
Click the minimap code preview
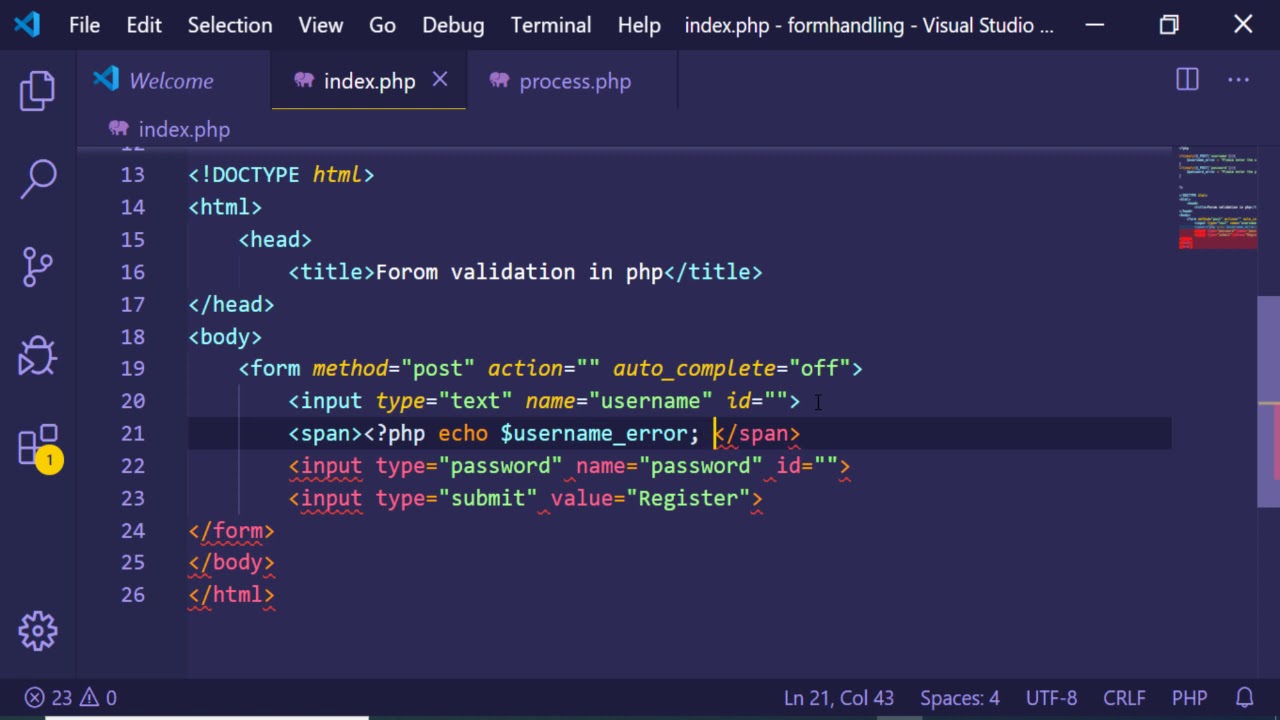tap(1217, 200)
